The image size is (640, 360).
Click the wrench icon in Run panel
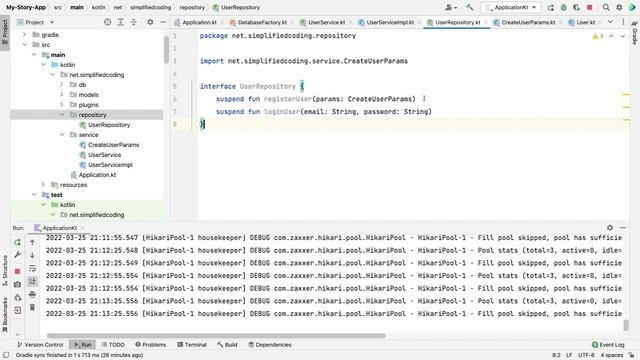17,255
